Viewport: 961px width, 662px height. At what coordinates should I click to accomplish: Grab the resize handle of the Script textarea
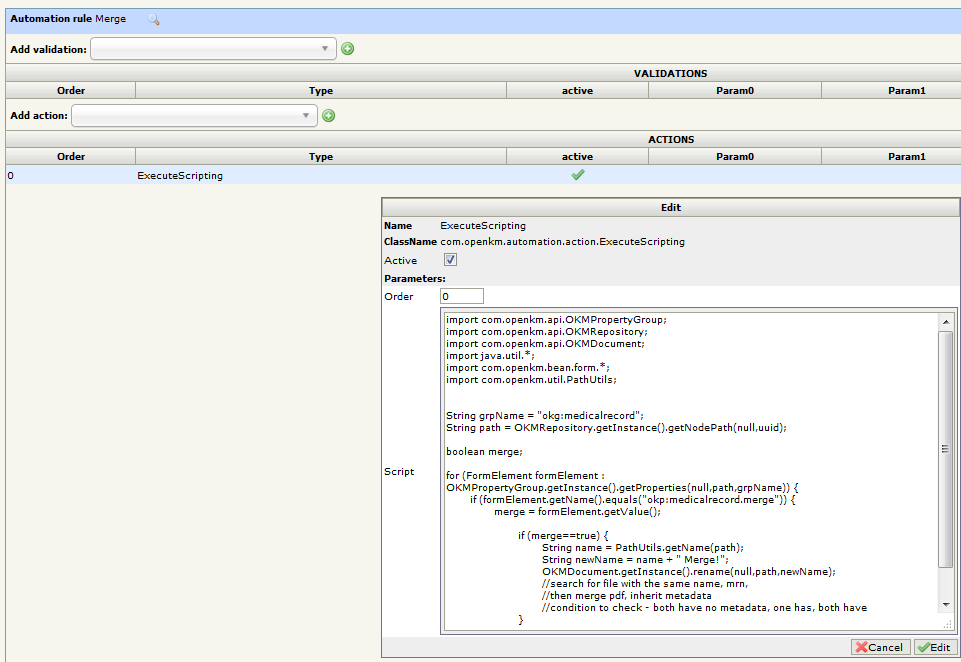[x=946, y=624]
